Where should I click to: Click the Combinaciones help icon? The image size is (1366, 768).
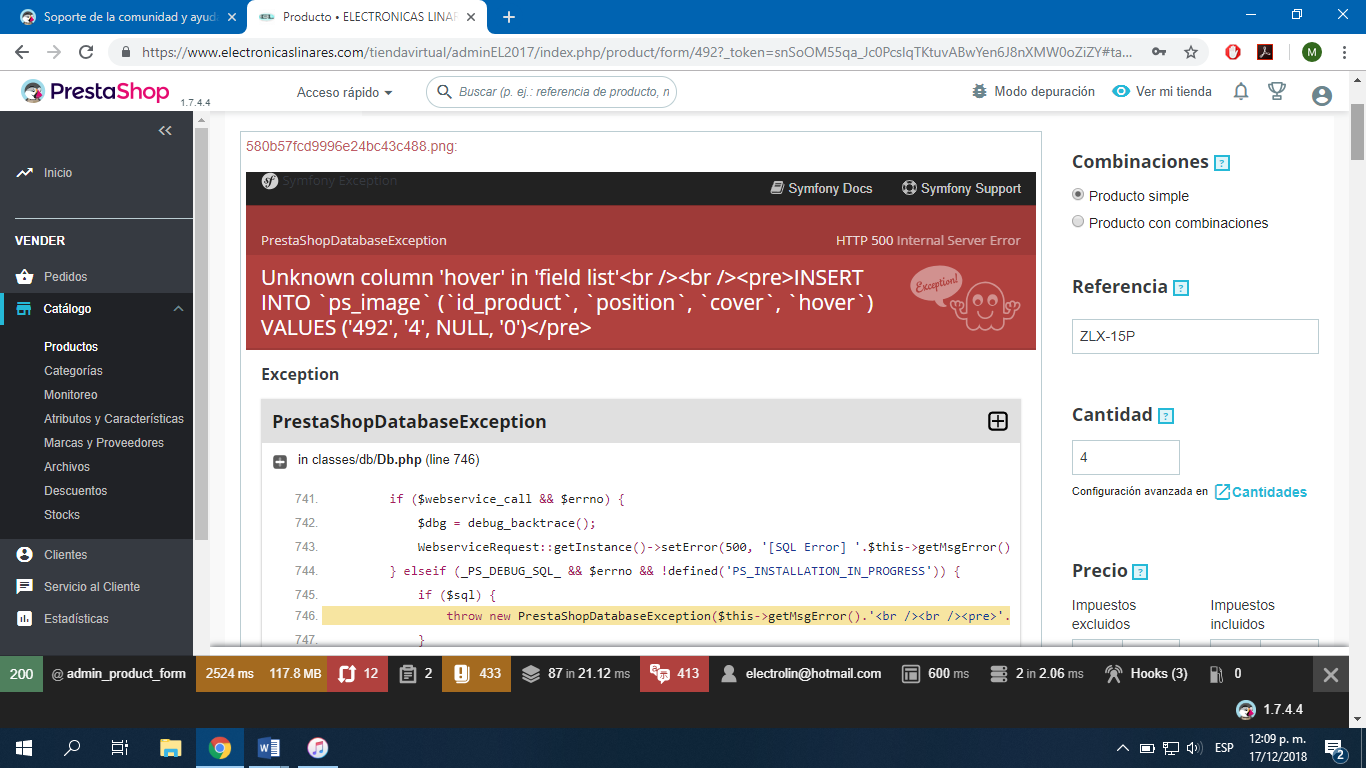coord(1221,163)
